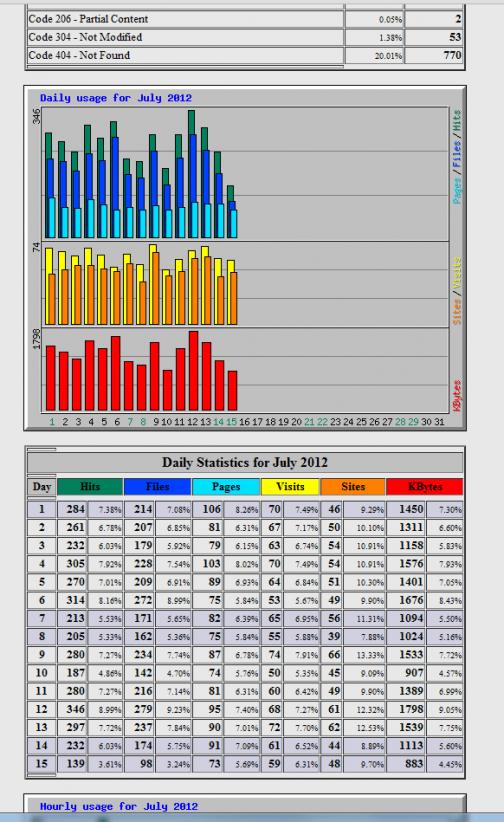Click the cyan Pages column header
This screenshot has width=504, height=822.
[226, 486]
